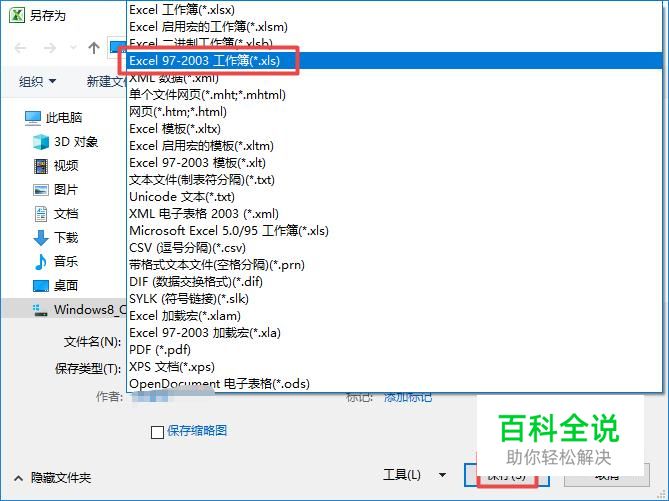Click the forward navigation arrow

50,48
